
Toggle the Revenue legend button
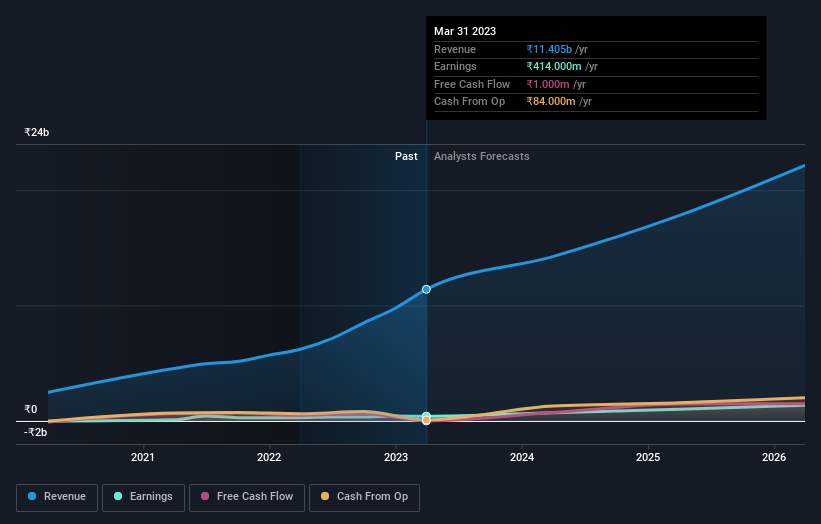coord(57,497)
